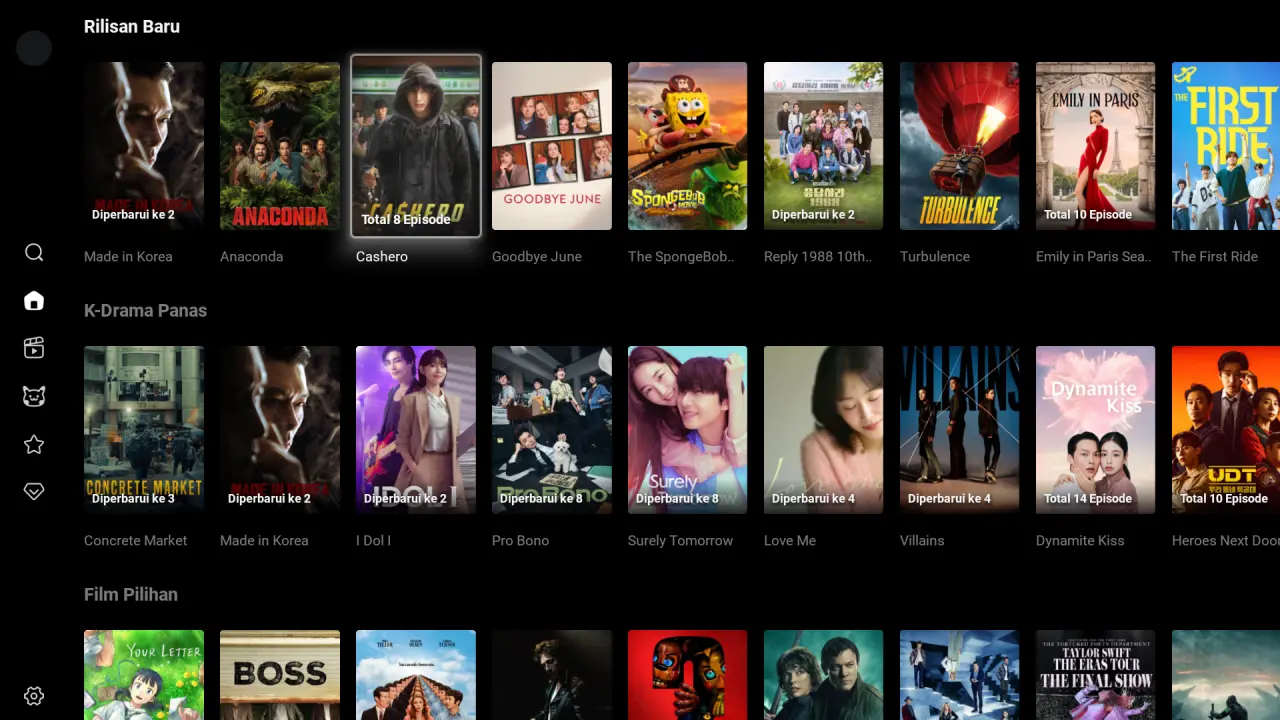
Task: Open the search icon in sidebar
Action: point(34,252)
